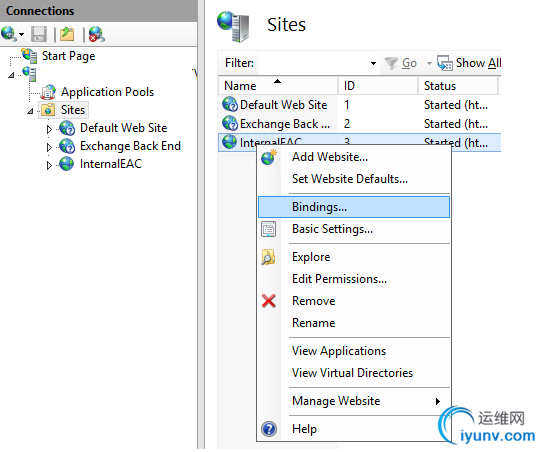Open the dropdown arrow next to Go

pos(429,63)
